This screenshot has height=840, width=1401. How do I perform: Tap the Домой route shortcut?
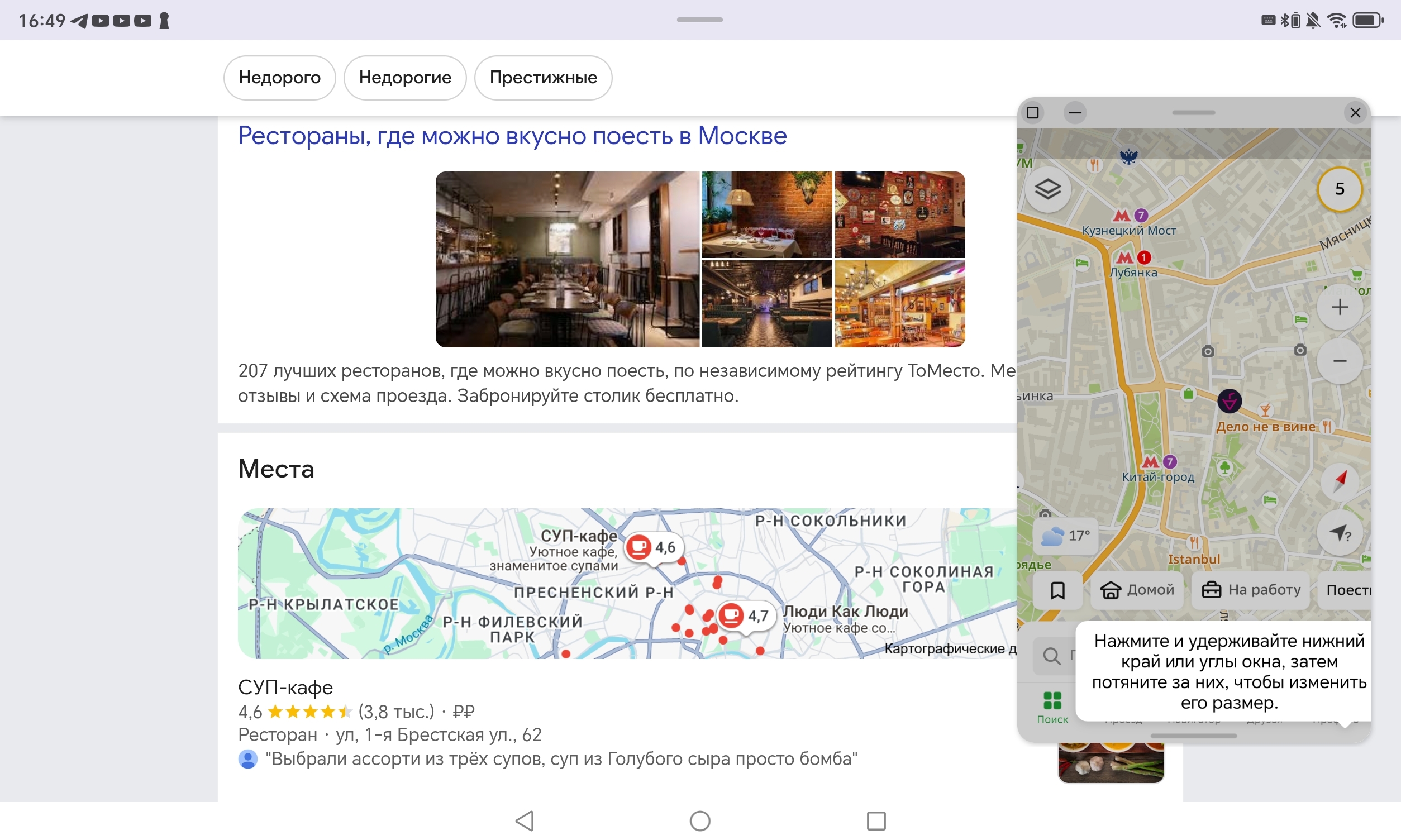click(1137, 590)
